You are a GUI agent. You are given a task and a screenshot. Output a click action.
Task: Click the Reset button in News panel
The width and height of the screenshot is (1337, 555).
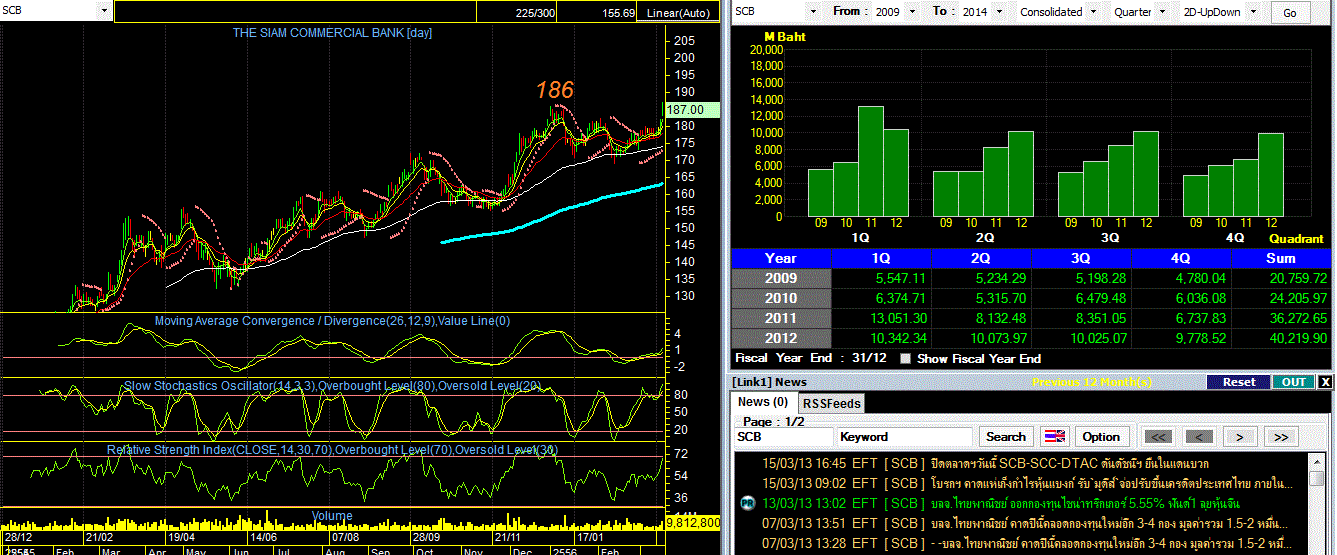tap(1238, 382)
